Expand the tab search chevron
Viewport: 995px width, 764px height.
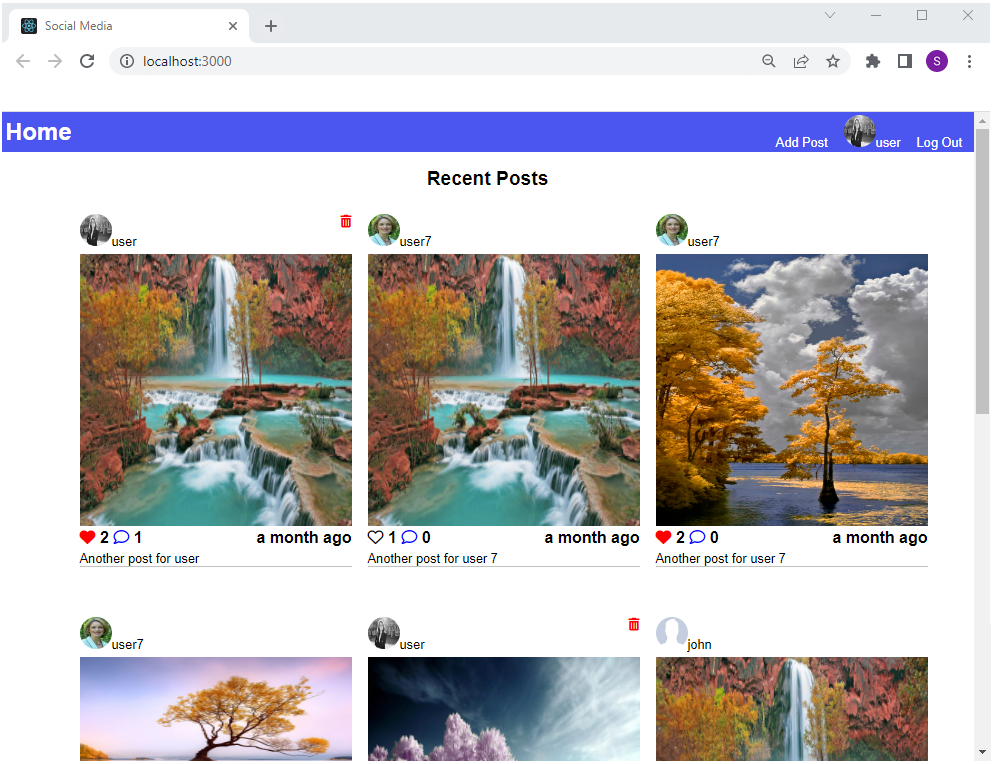click(x=830, y=15)
